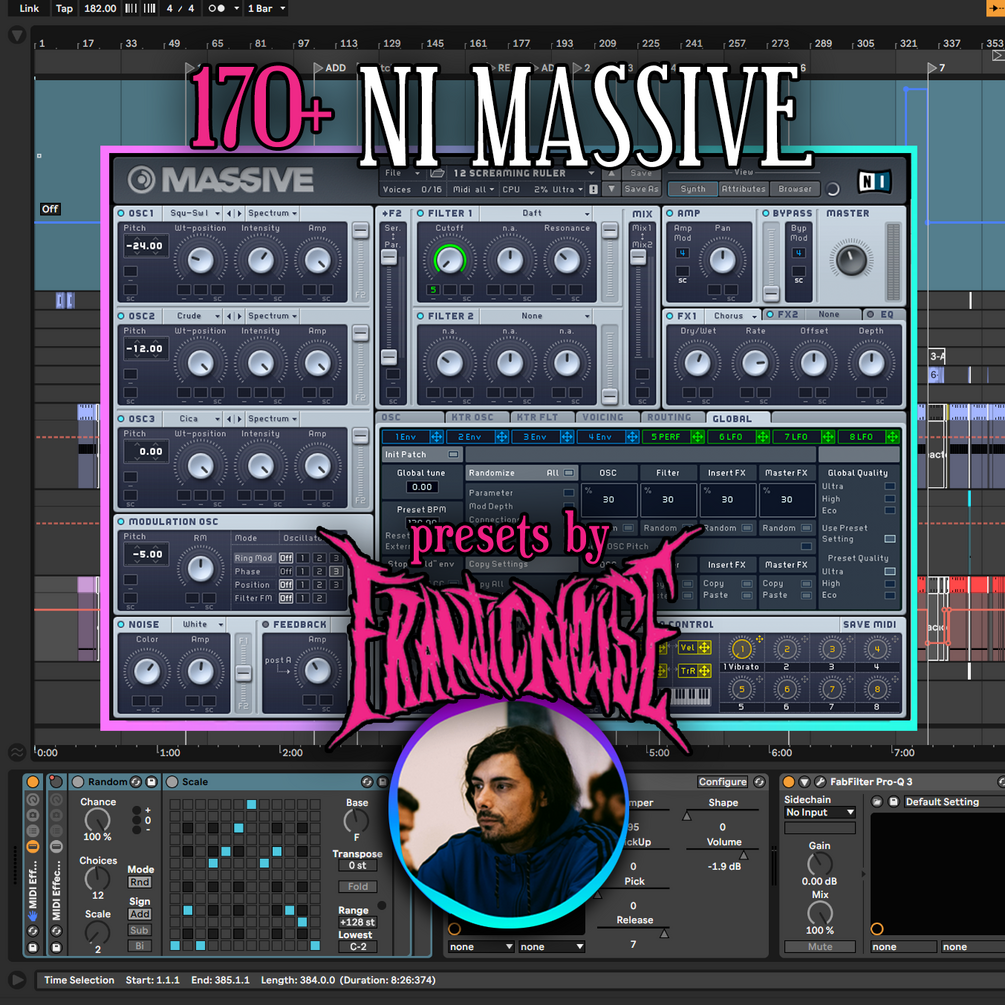This screenshot has width=1005, height=1005.
Task: Click the metronome toggle in Ableton top bar
Action: (x=217, y=8)
